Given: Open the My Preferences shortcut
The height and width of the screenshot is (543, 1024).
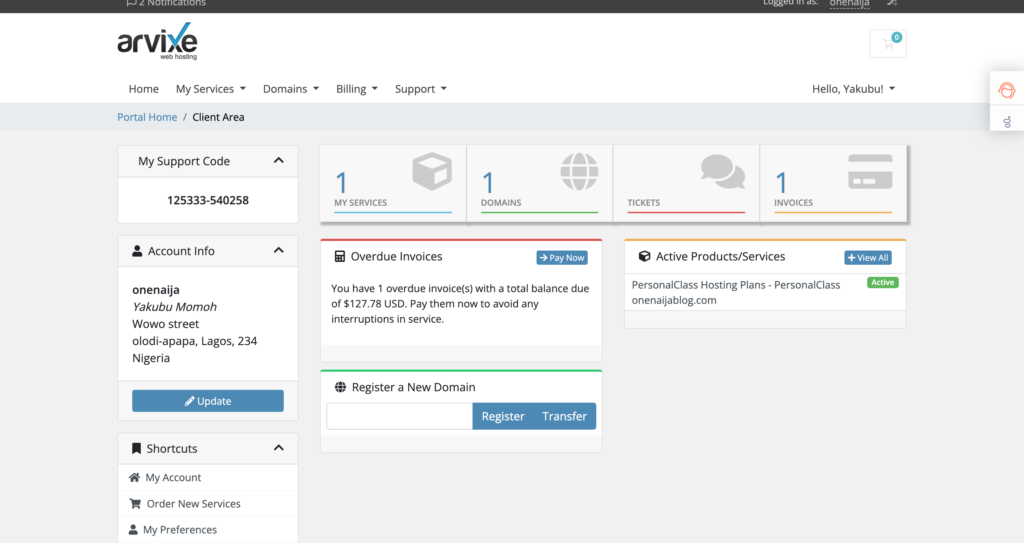Looking at the screenshot, I should point(208,530).
